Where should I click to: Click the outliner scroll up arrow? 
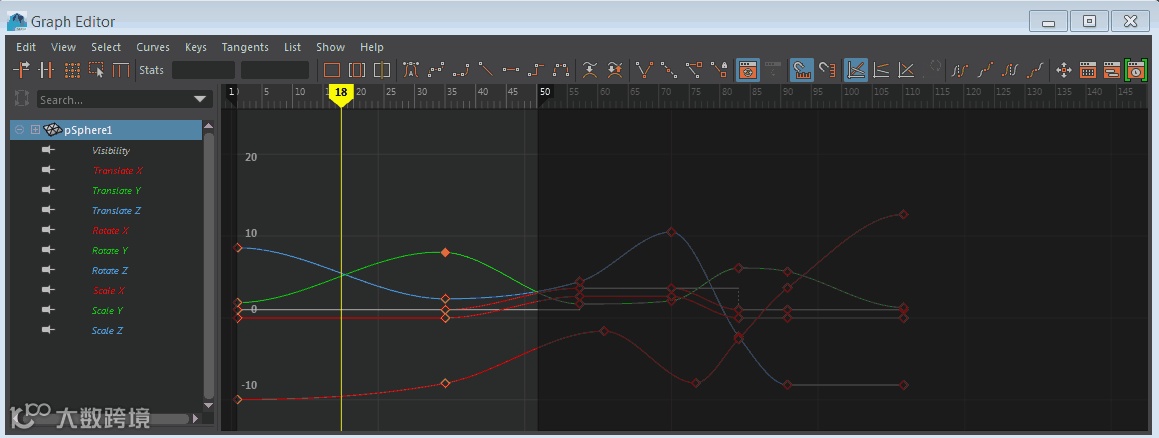click(208, 126)
